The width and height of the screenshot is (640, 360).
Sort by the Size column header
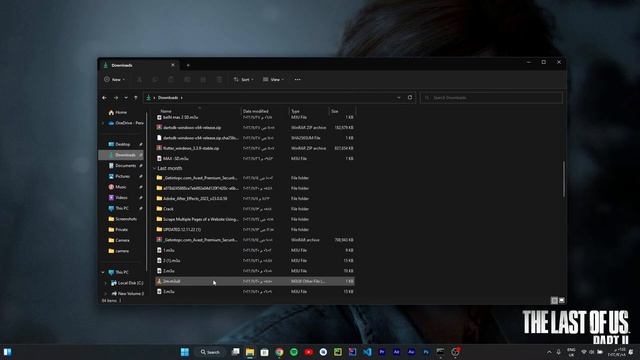point(342,111)
